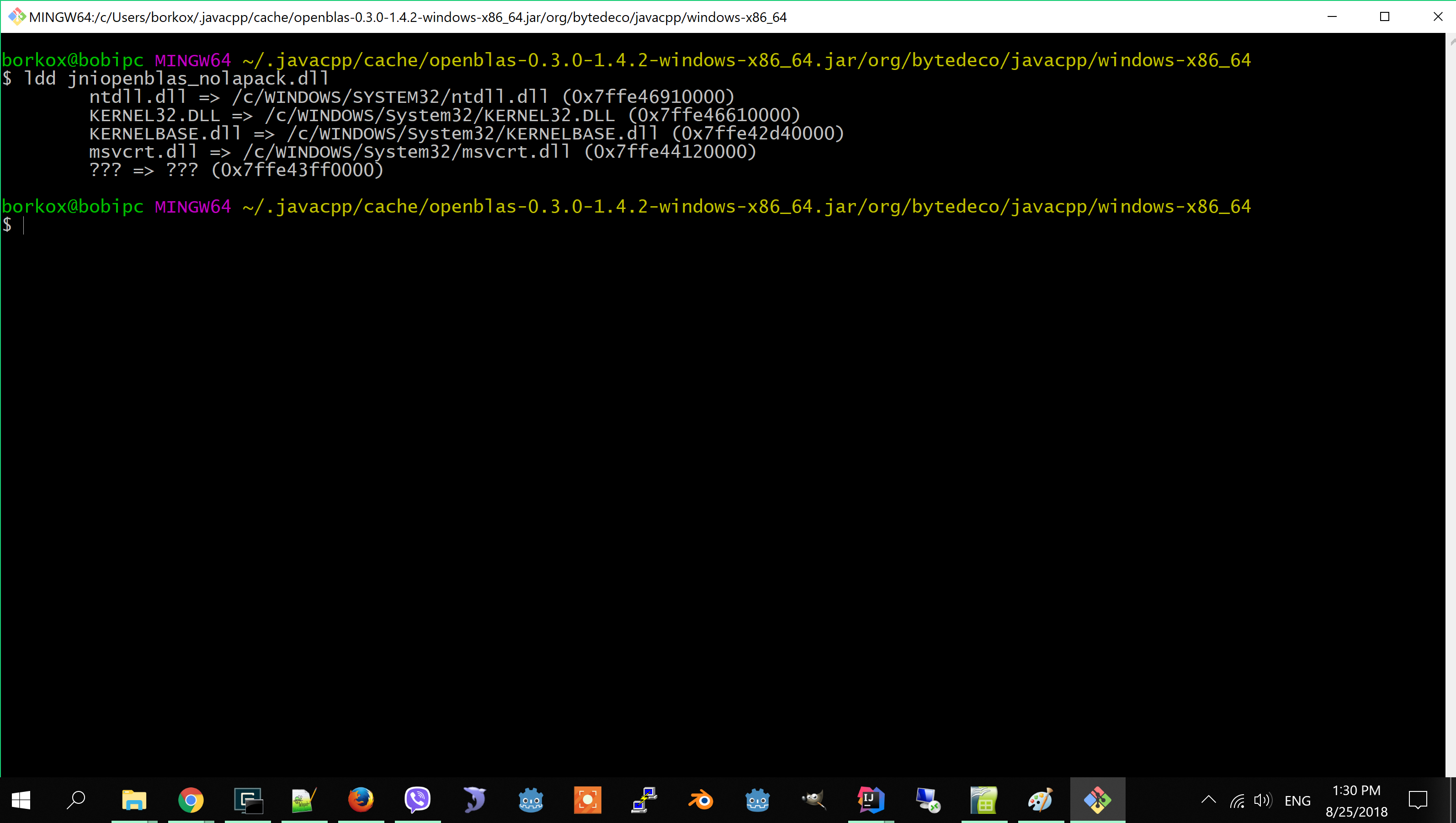Open the dual-monitor window icon in taskbar

tap(248, 800)
